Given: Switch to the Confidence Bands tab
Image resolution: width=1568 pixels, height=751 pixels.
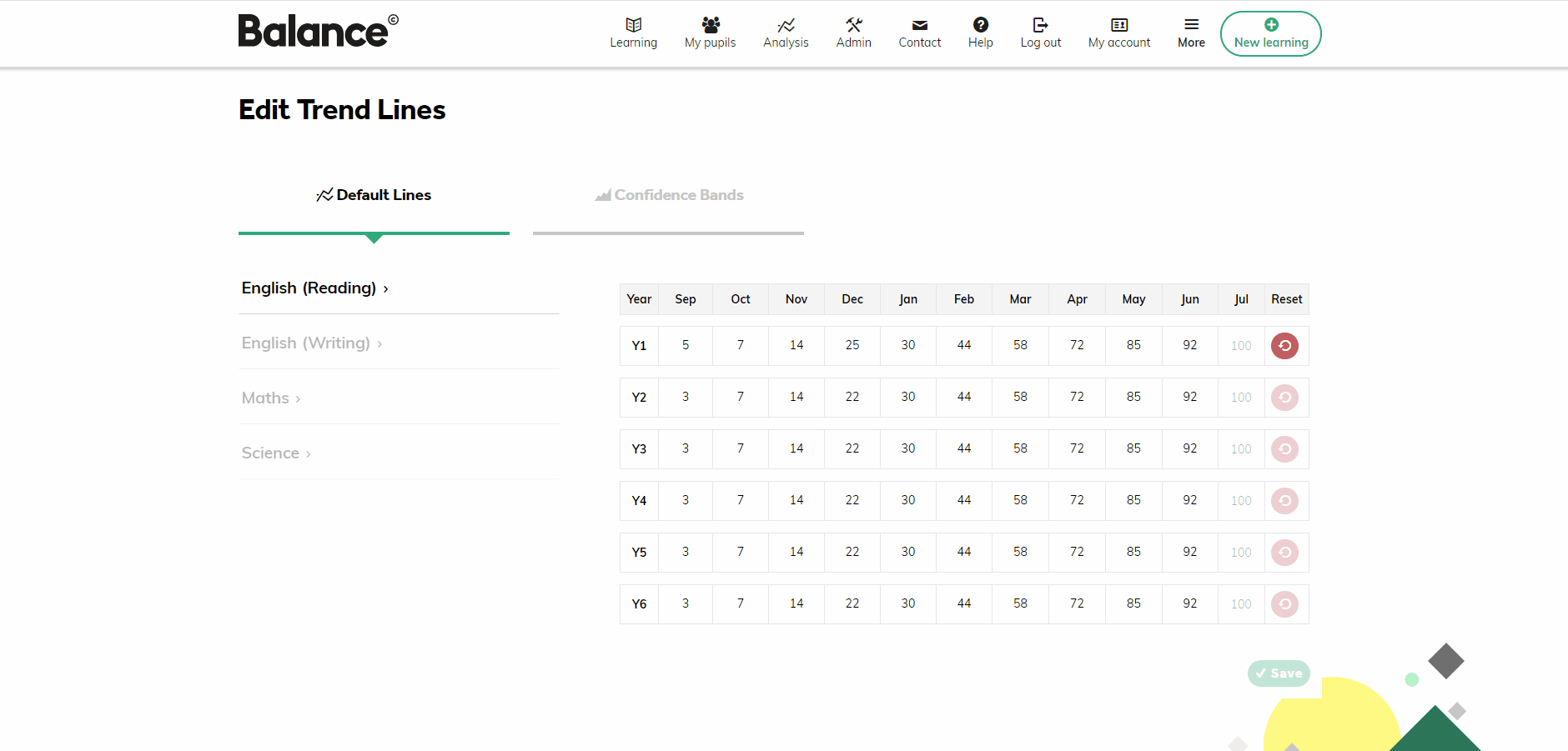Looking at the screenshot, I should click(668, 195).
